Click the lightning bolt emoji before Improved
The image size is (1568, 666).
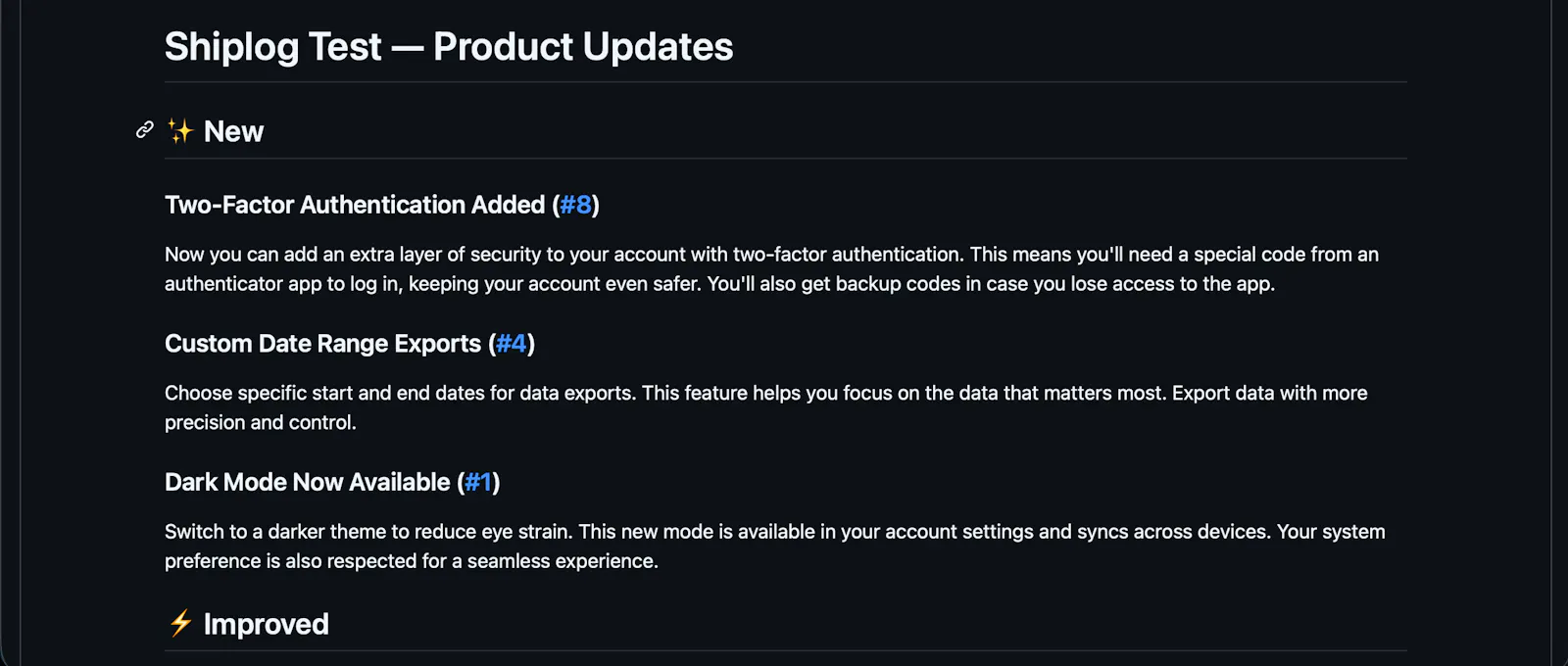coord(180,623)
